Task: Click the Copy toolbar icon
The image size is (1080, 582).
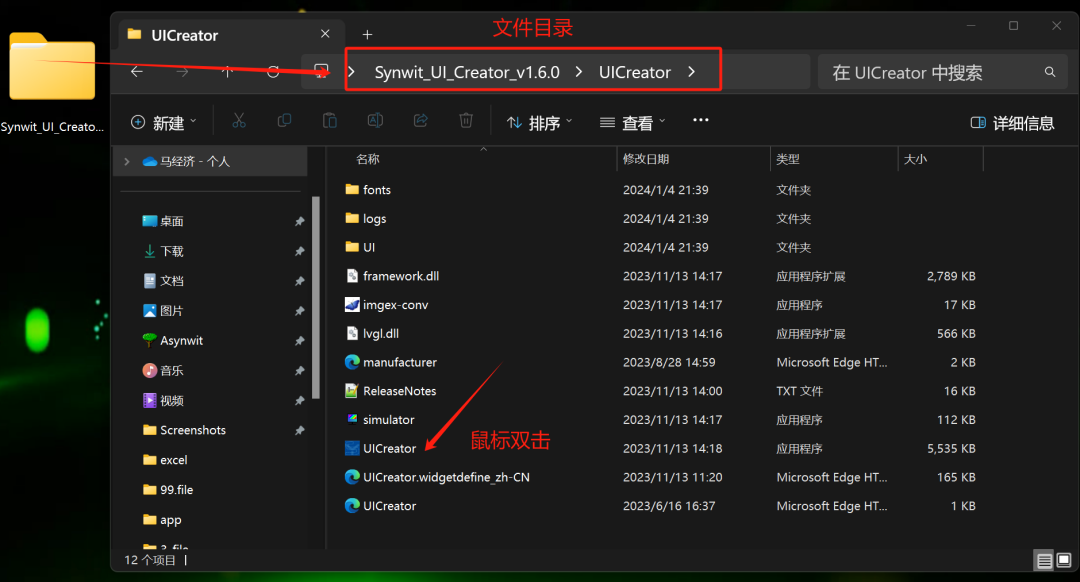Action: click(284, 121)
